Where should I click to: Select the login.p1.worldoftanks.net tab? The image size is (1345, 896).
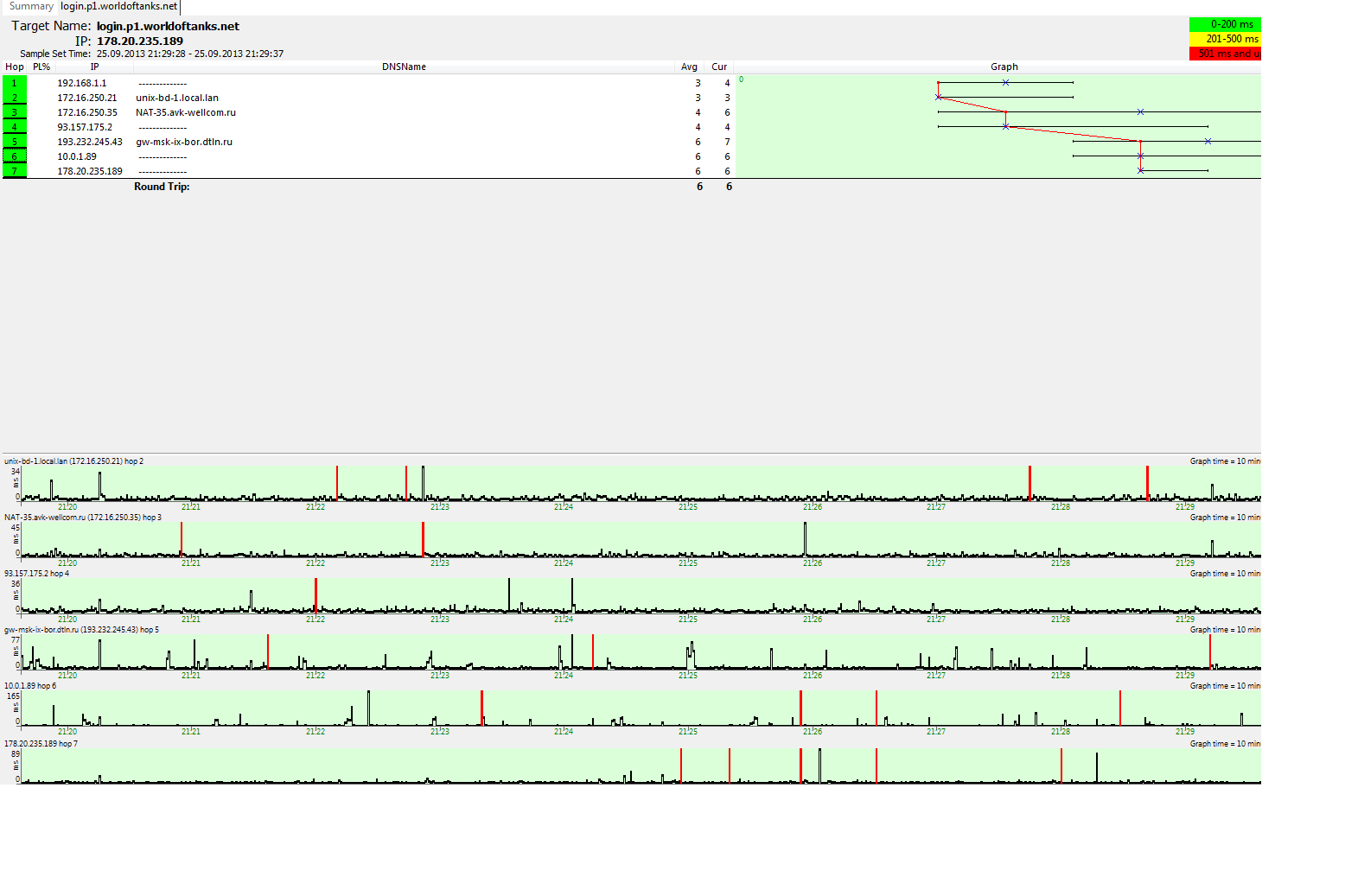pyautogui.click(x=119, y=6)
